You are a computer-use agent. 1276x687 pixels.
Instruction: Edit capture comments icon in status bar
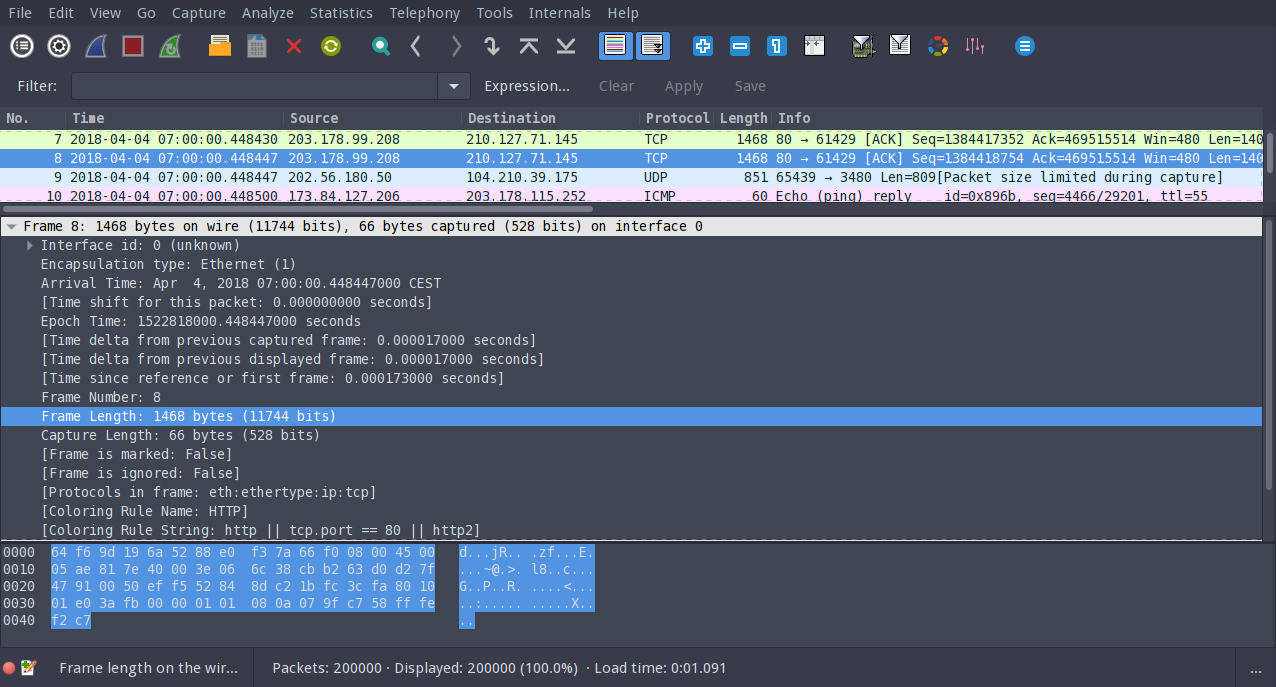[x=28, y=668]
